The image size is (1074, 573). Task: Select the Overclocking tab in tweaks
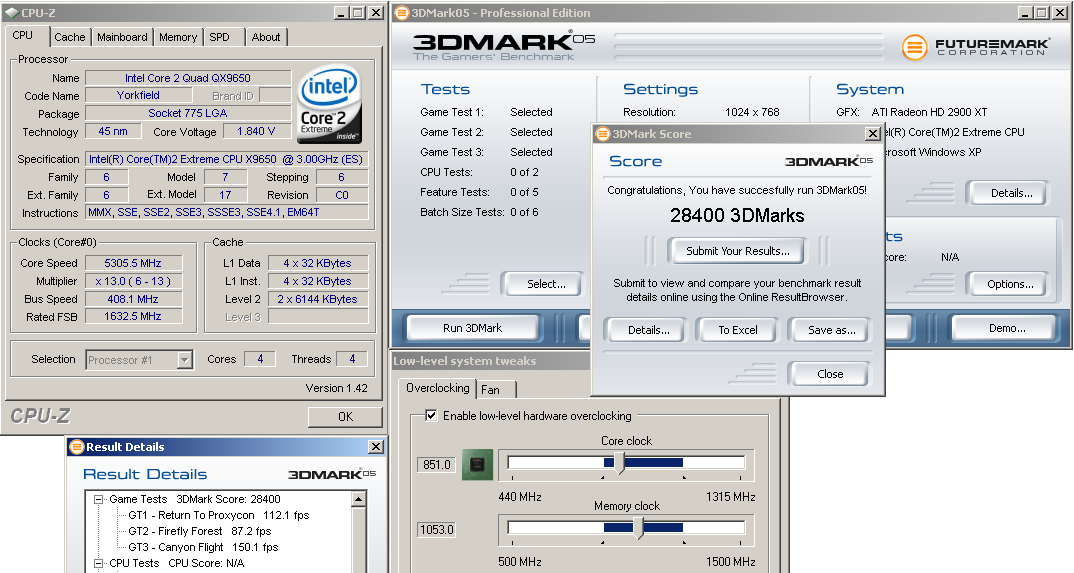tap(438, 387)
